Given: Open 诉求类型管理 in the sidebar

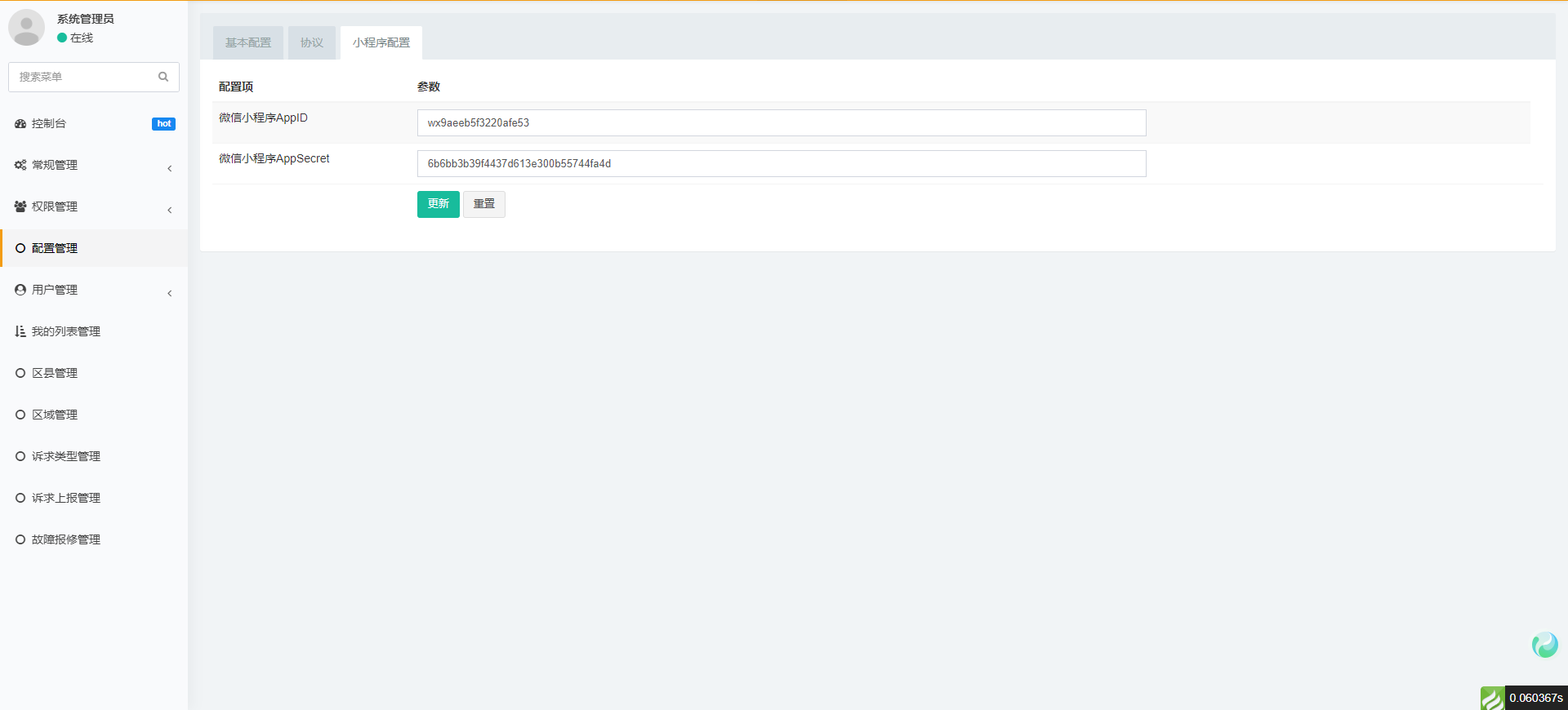Looking at the screenshot, I should point(66,456).
